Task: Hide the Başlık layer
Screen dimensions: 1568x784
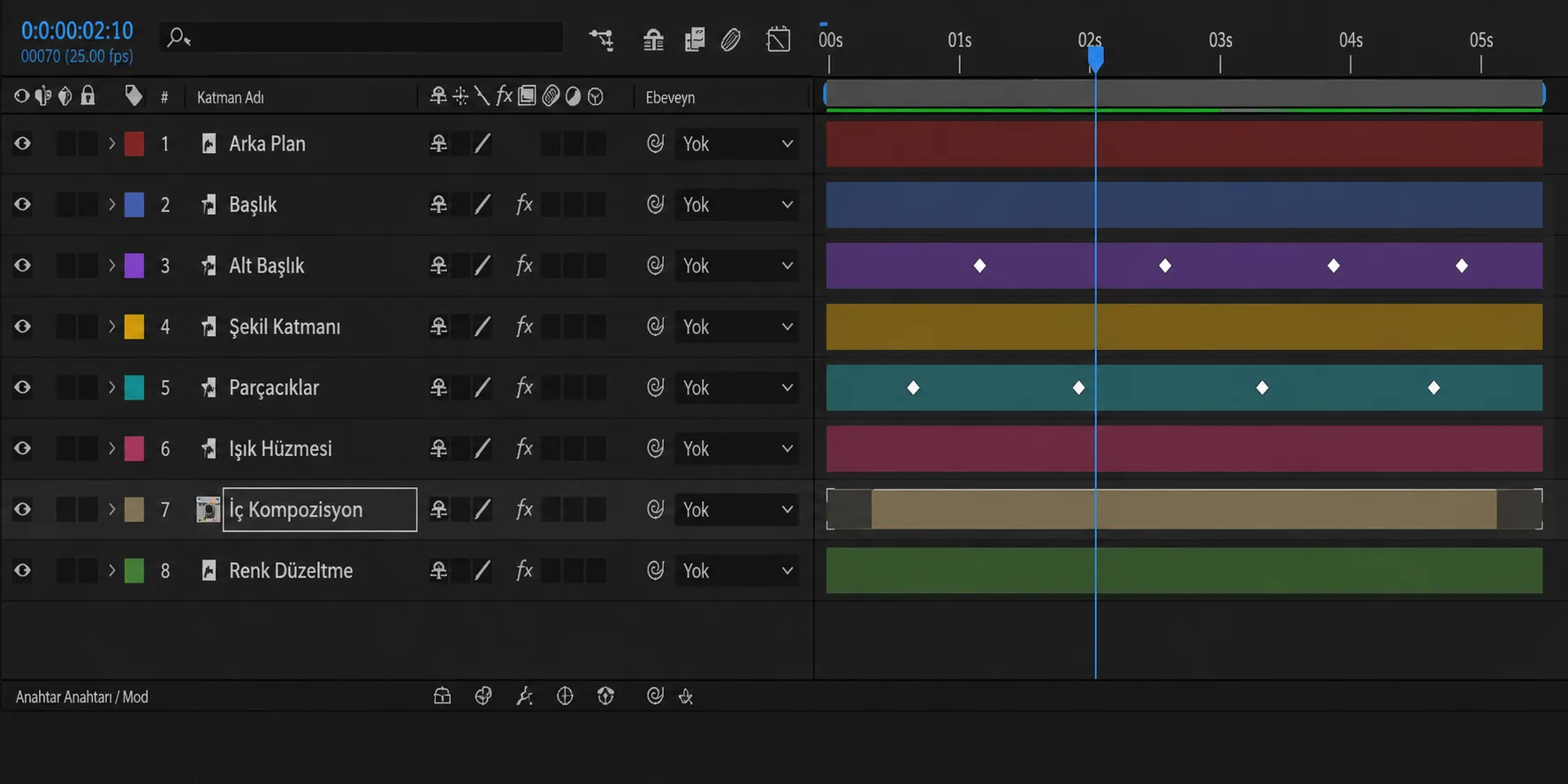Action: click(x=22, y=204)
